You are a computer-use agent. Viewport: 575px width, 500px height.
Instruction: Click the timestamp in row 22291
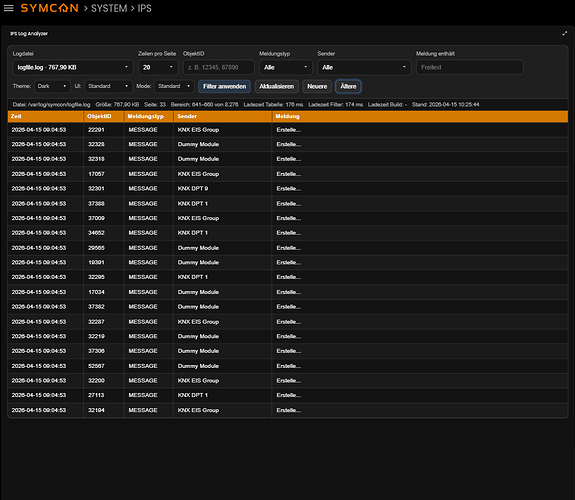pos(39,130)
